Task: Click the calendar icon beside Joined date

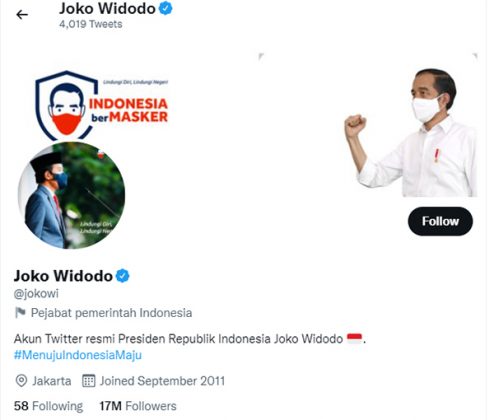Action: tap(89, 381)
